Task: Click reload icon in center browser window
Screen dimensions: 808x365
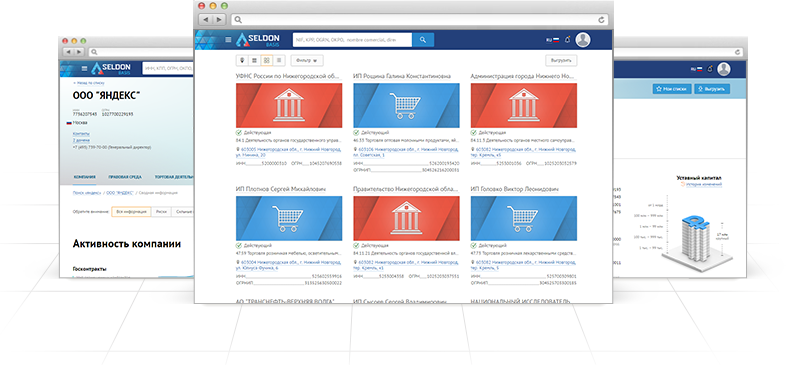Action: coord(601,20)
